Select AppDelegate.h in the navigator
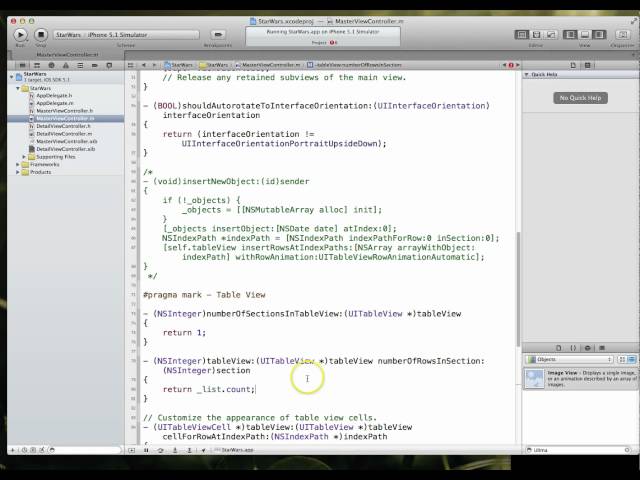 (65, 96)
